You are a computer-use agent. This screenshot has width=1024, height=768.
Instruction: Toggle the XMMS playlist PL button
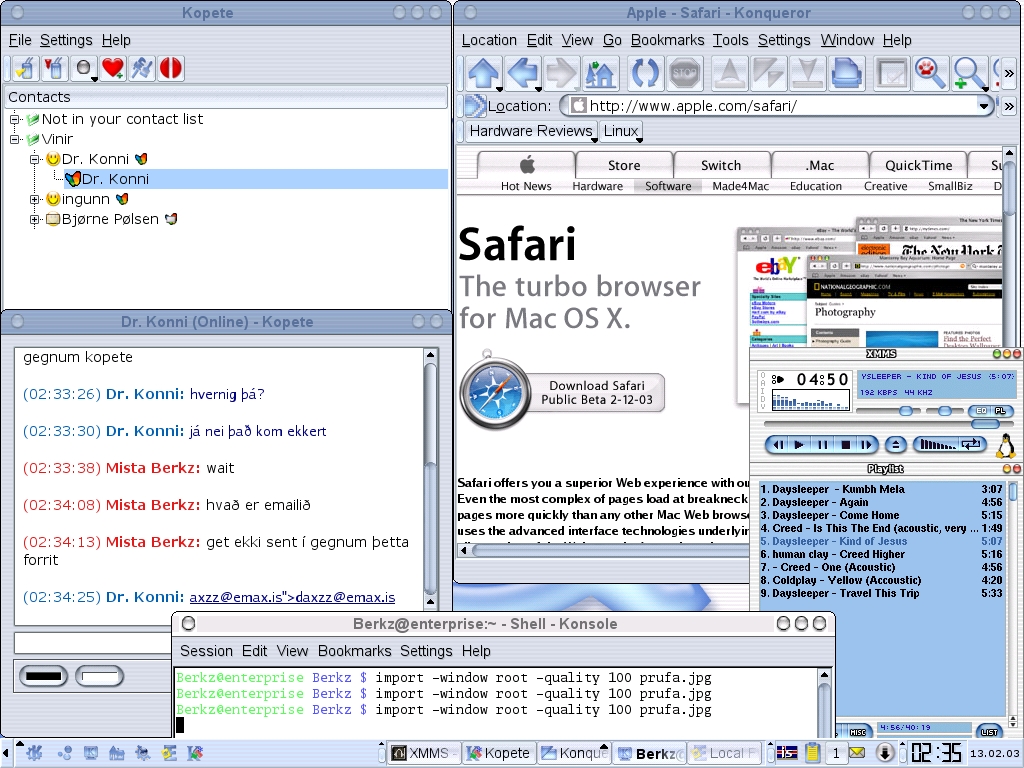coord(1000,410)
